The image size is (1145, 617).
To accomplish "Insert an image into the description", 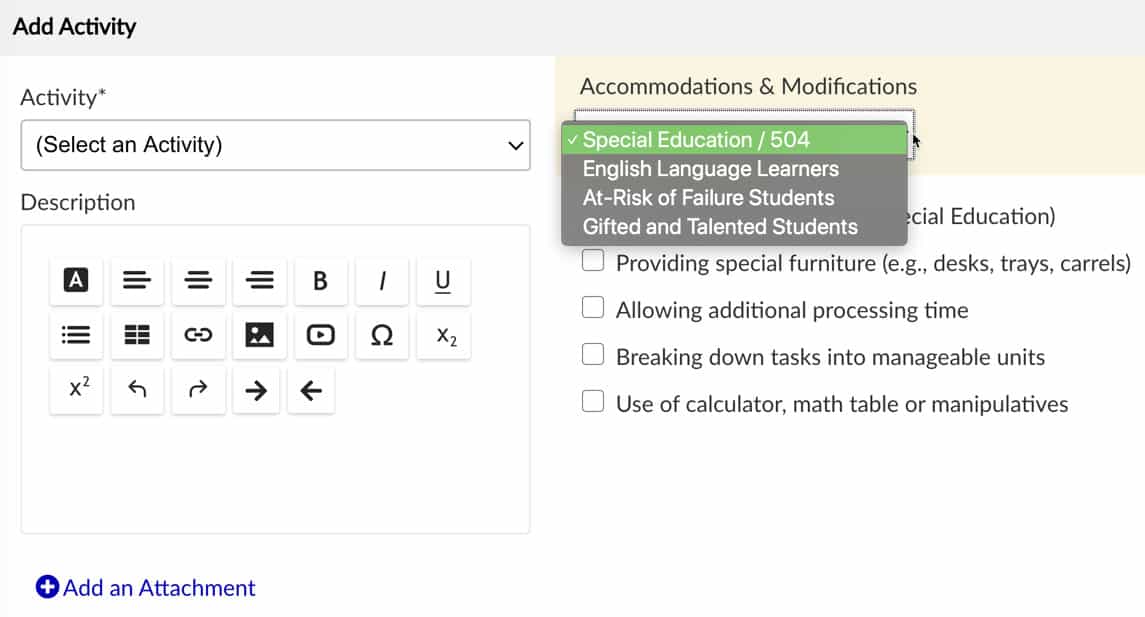I will click(259, 336).
